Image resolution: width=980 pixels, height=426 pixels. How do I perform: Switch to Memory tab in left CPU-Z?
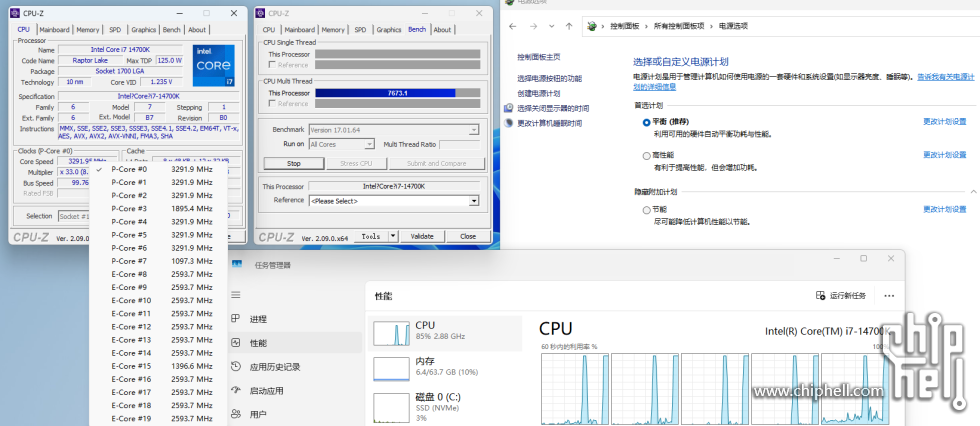88,29
